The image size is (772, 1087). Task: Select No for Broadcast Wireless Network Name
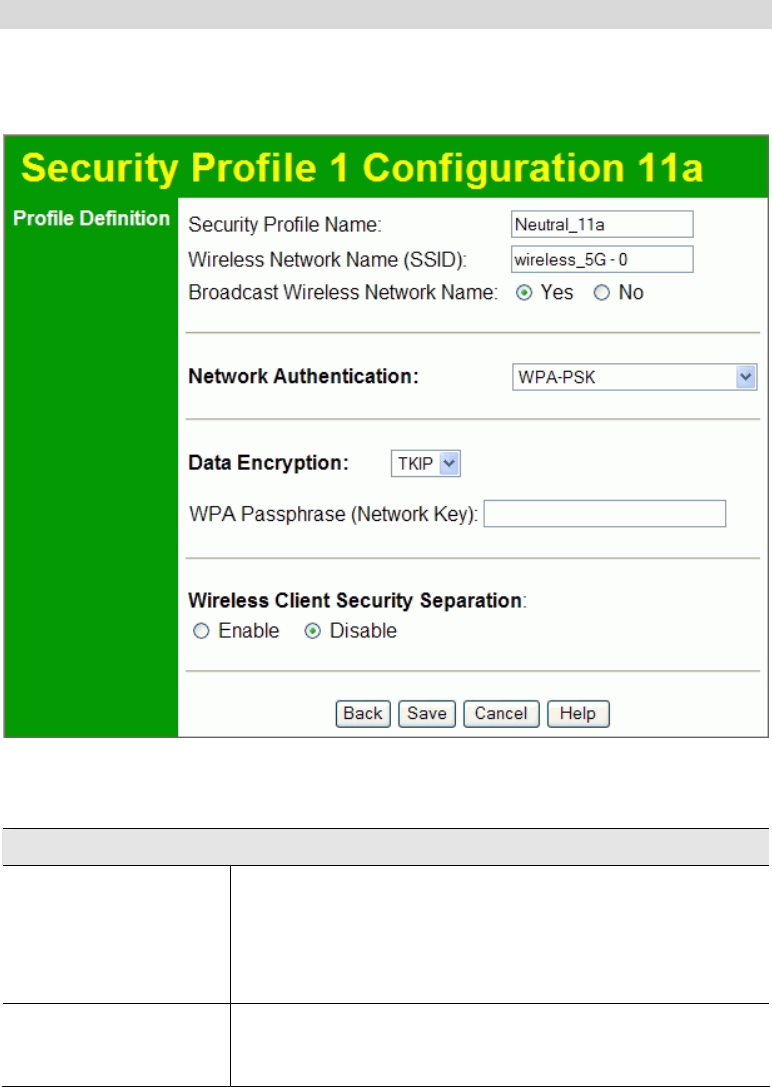[x=601, y=293]
